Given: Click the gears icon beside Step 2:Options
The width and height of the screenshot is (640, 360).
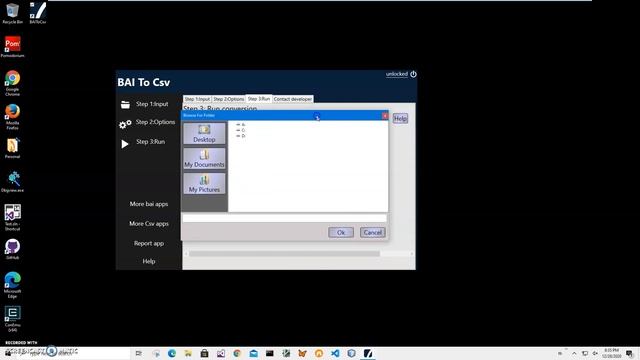Looking at the screenshot, I should (x=125, y=124).
